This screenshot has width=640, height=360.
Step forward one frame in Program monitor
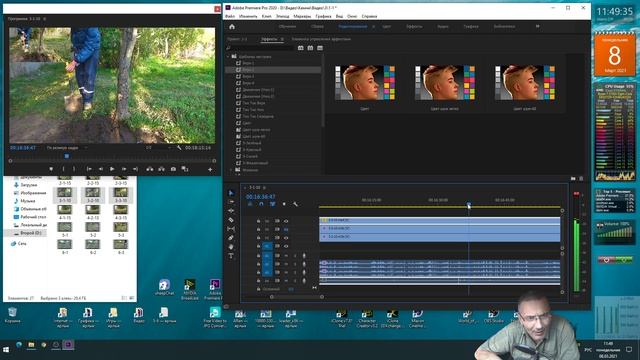(x=124, y=169)
